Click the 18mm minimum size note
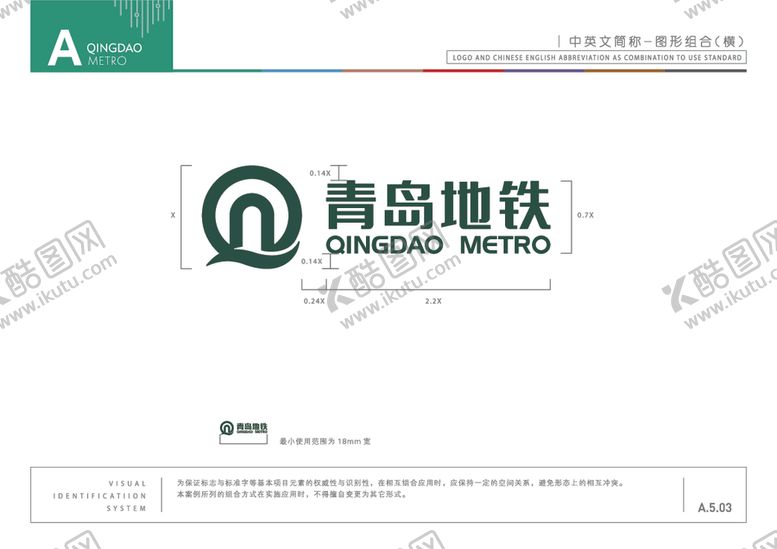This screenshot has width=777, height=549. tap(325, 441)
